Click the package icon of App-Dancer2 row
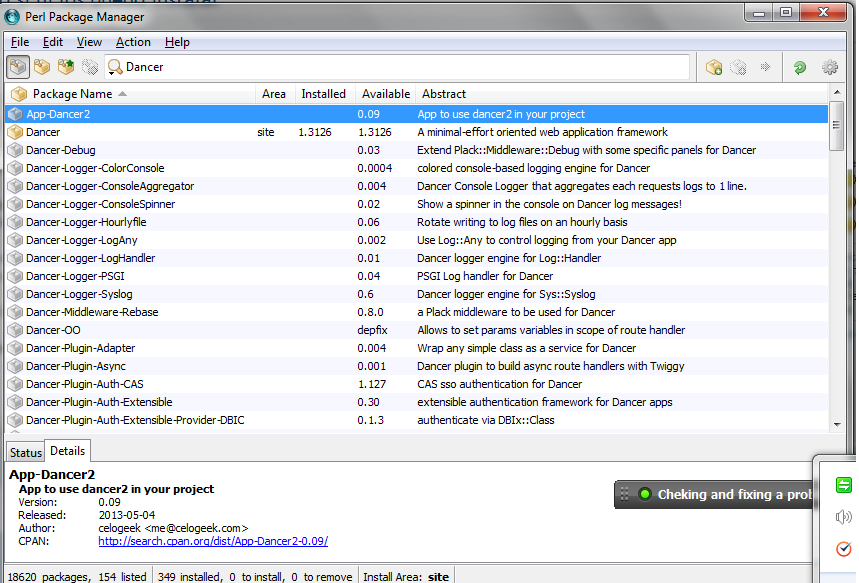This screenshot has height=583, width=859. (15, 114)
